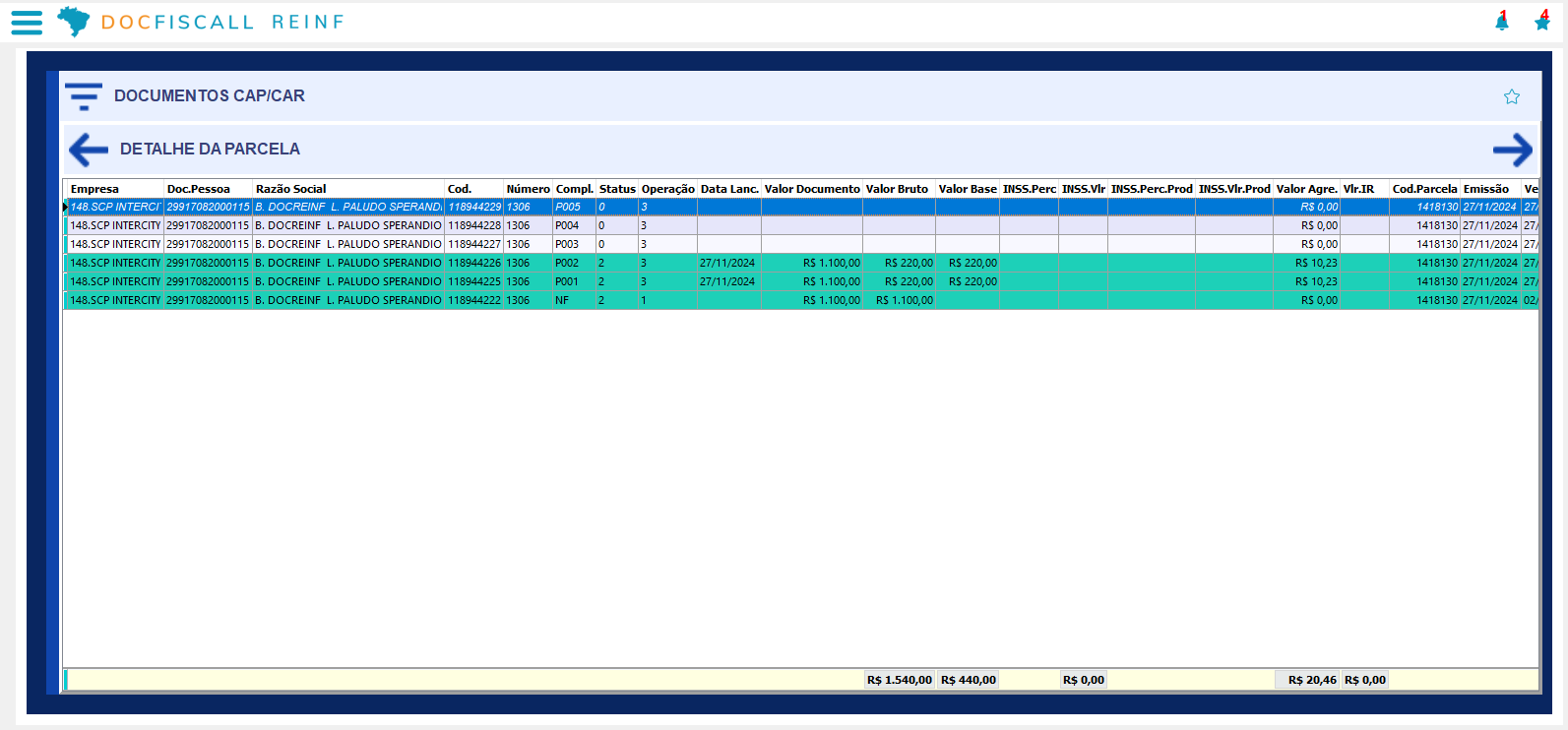Click the INSS.Vlr column header
Screen dimensions: 1568x730
1084,189
